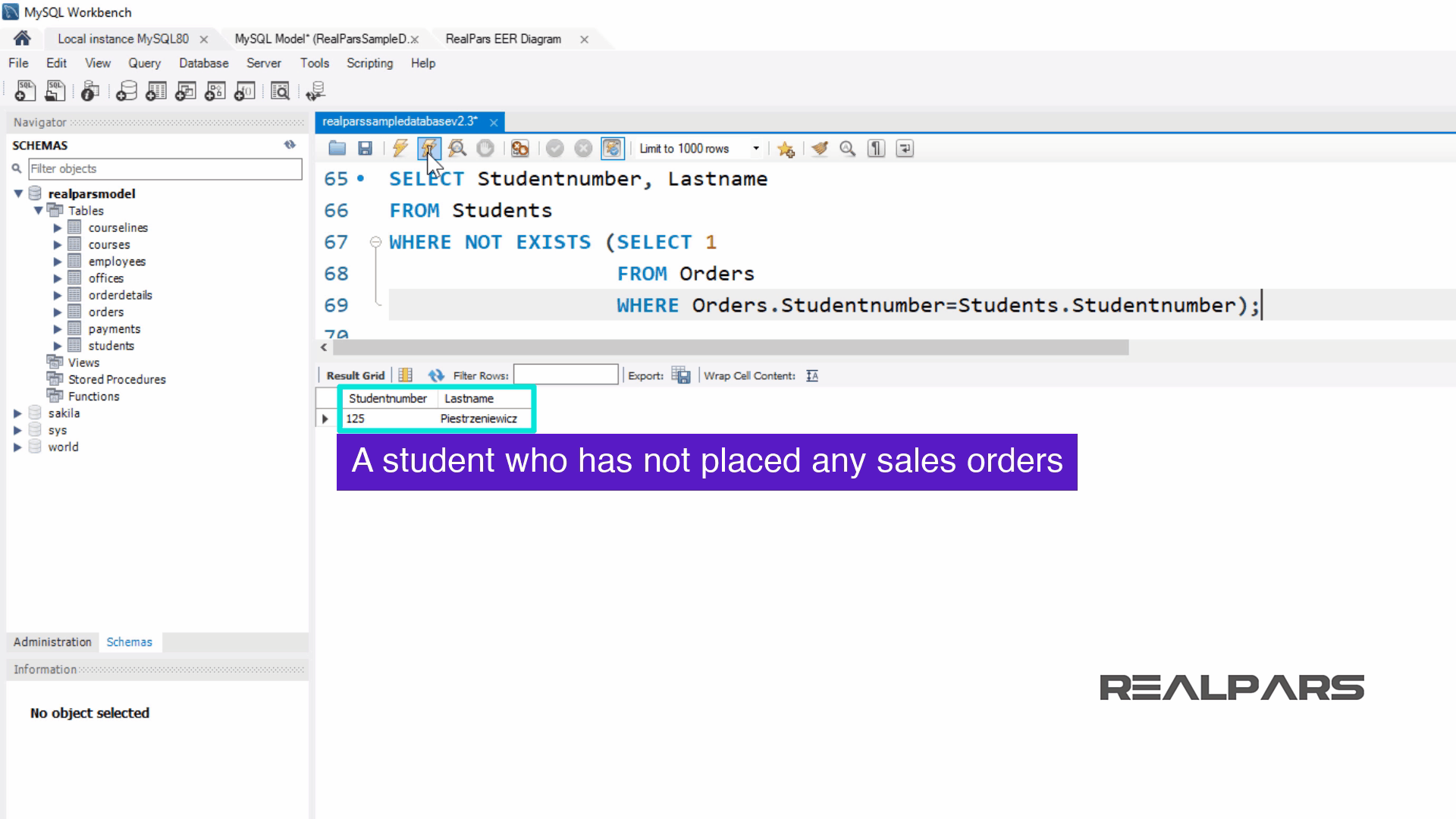Expand the sakila schema
This screenshot has height=819, width=1456.
tap(17, 413)
